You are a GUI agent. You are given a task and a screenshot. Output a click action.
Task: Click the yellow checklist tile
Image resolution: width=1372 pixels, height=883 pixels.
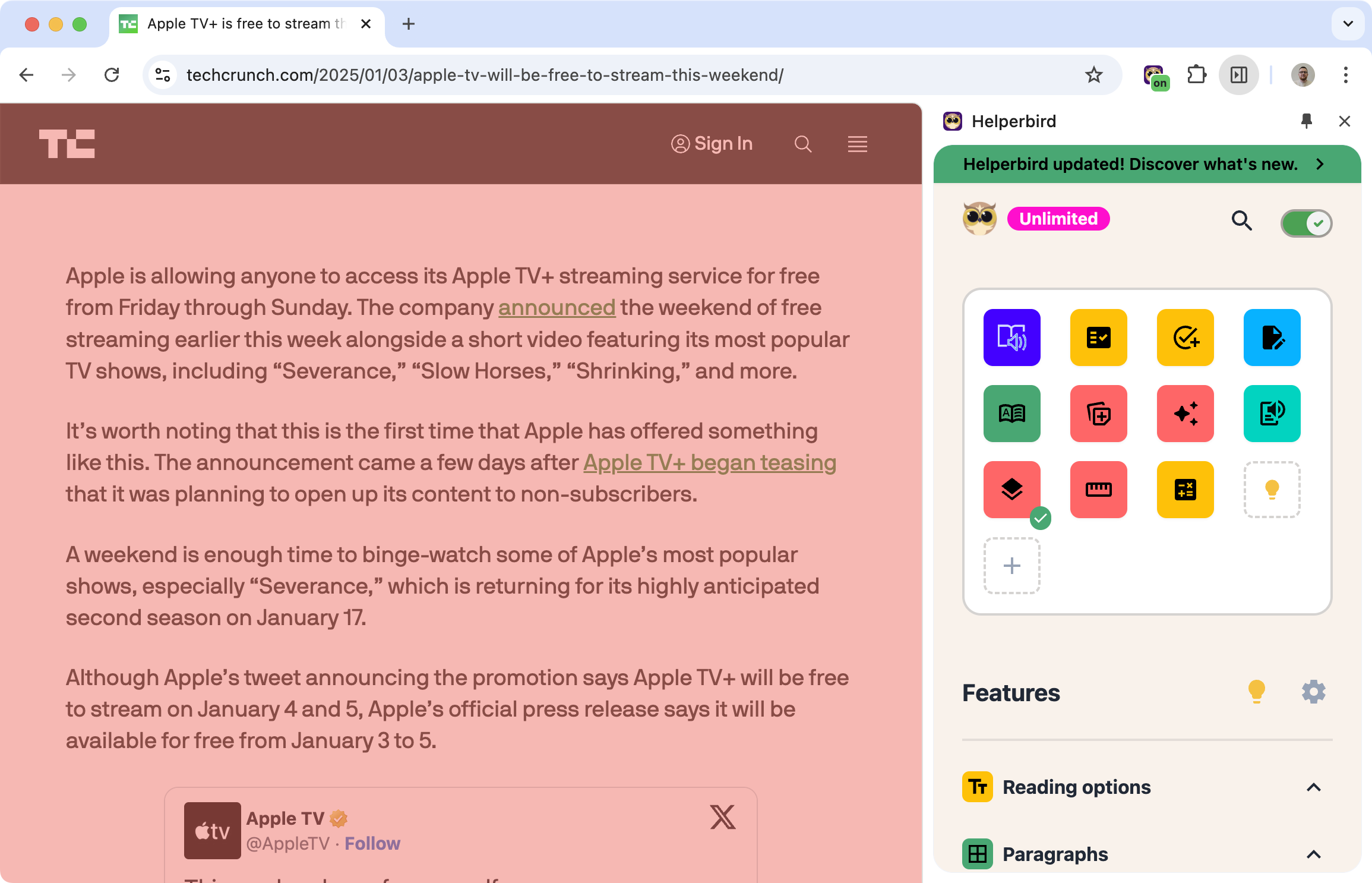[1098, 337]
